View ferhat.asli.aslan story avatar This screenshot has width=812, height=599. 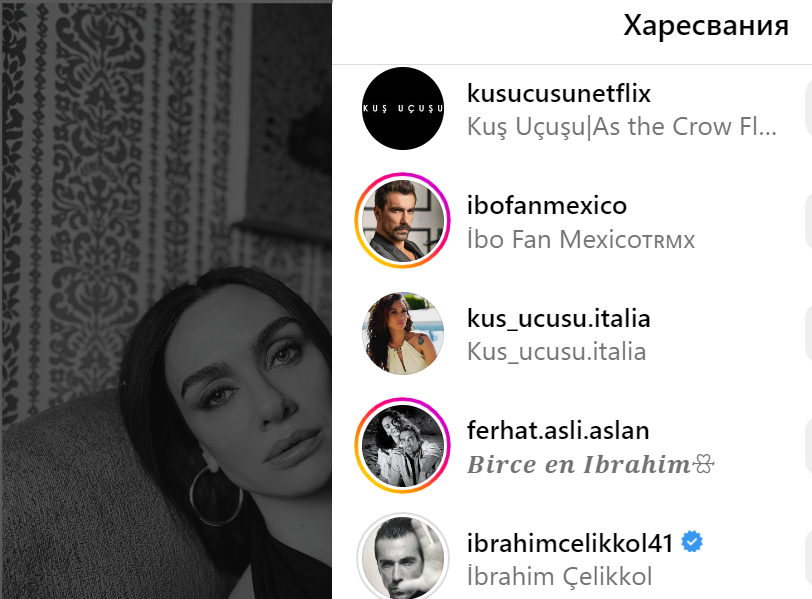click(403, 445)
